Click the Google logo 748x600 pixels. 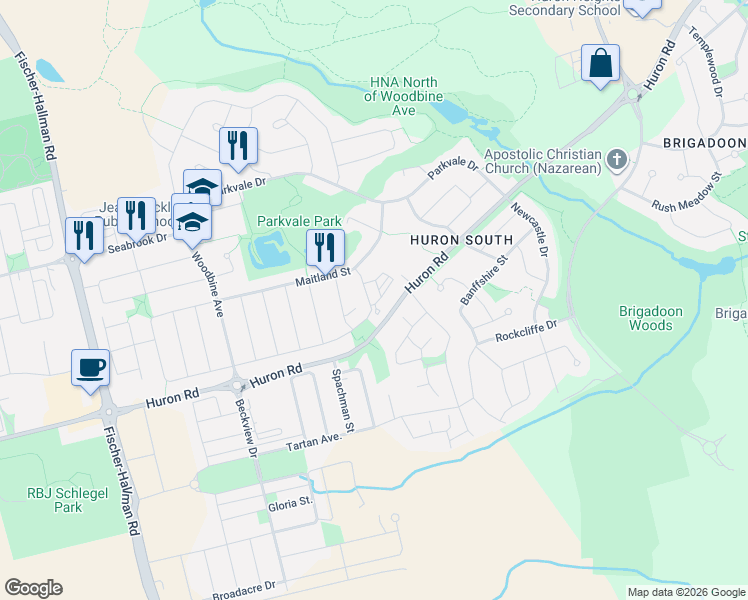coord(33,588)
